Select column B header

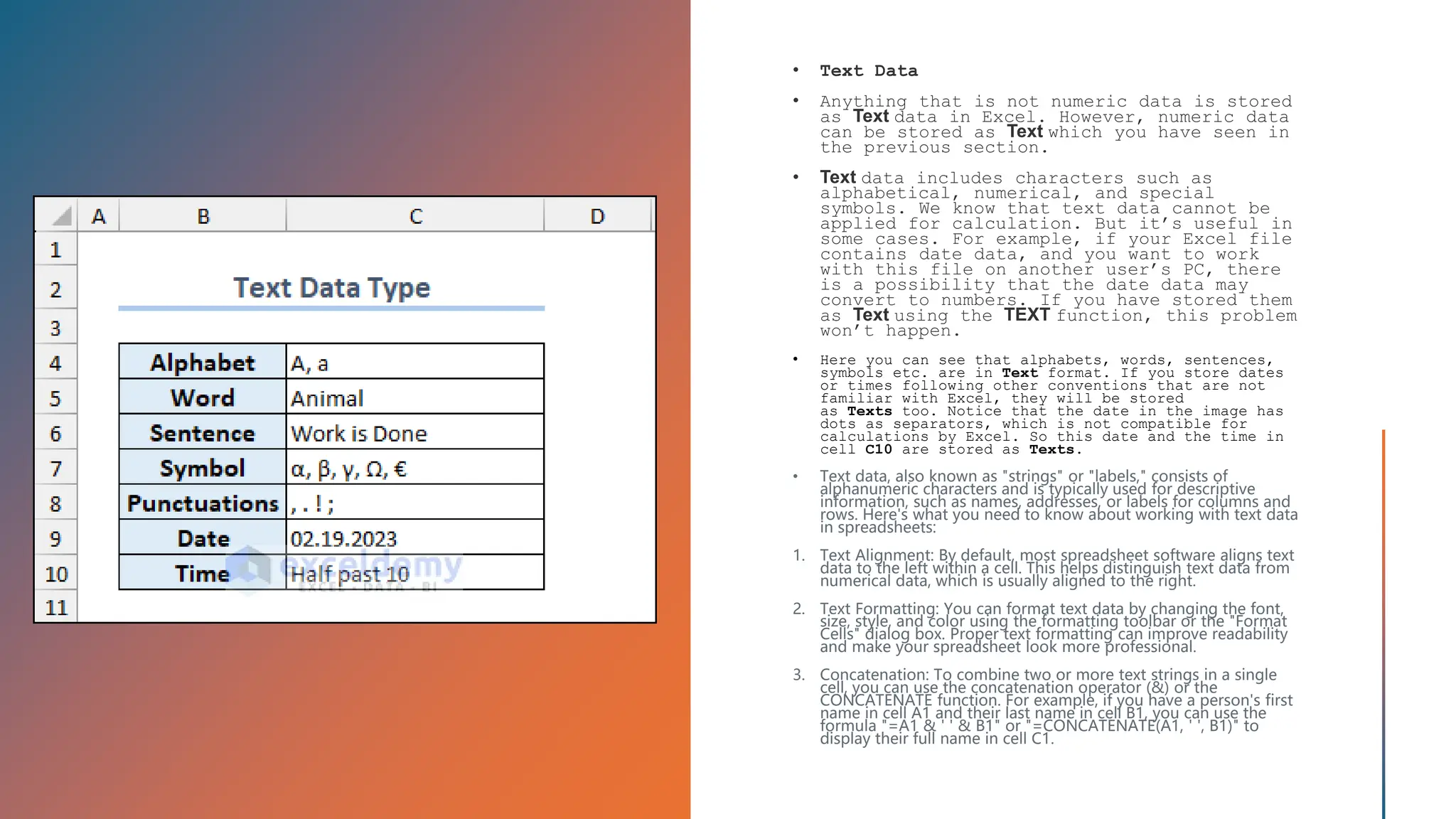click(x=203, y=216)
